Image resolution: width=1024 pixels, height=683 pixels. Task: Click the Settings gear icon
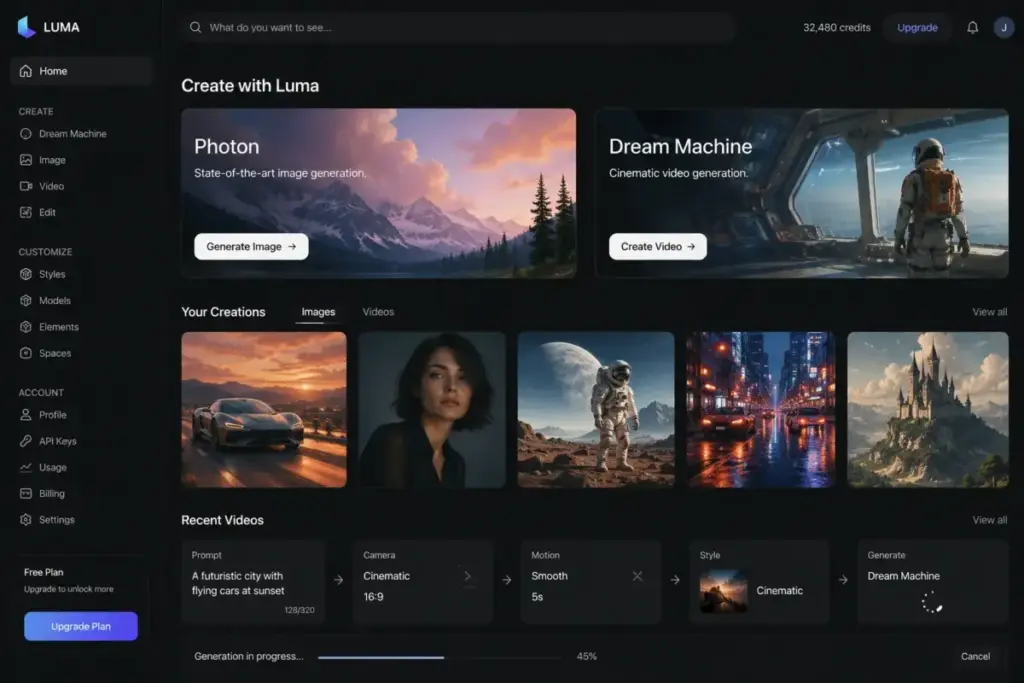[x=25, y=520]
